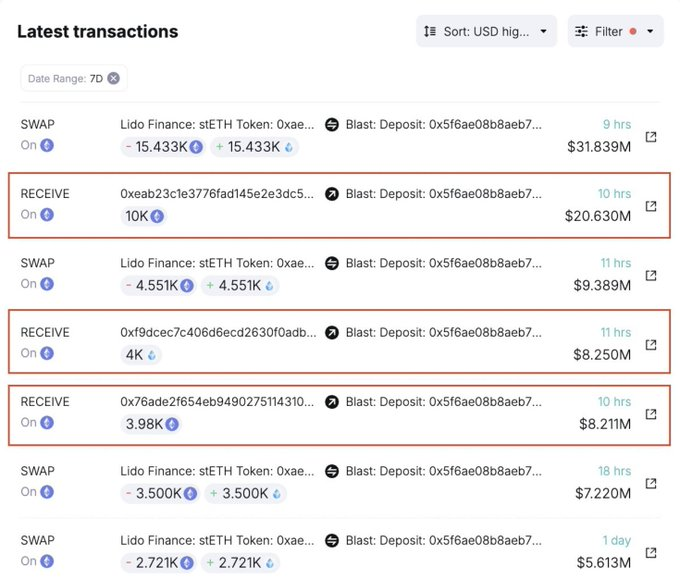
Task: Click arrow icon in 10K receive row
Action: (x=332, y=193)
